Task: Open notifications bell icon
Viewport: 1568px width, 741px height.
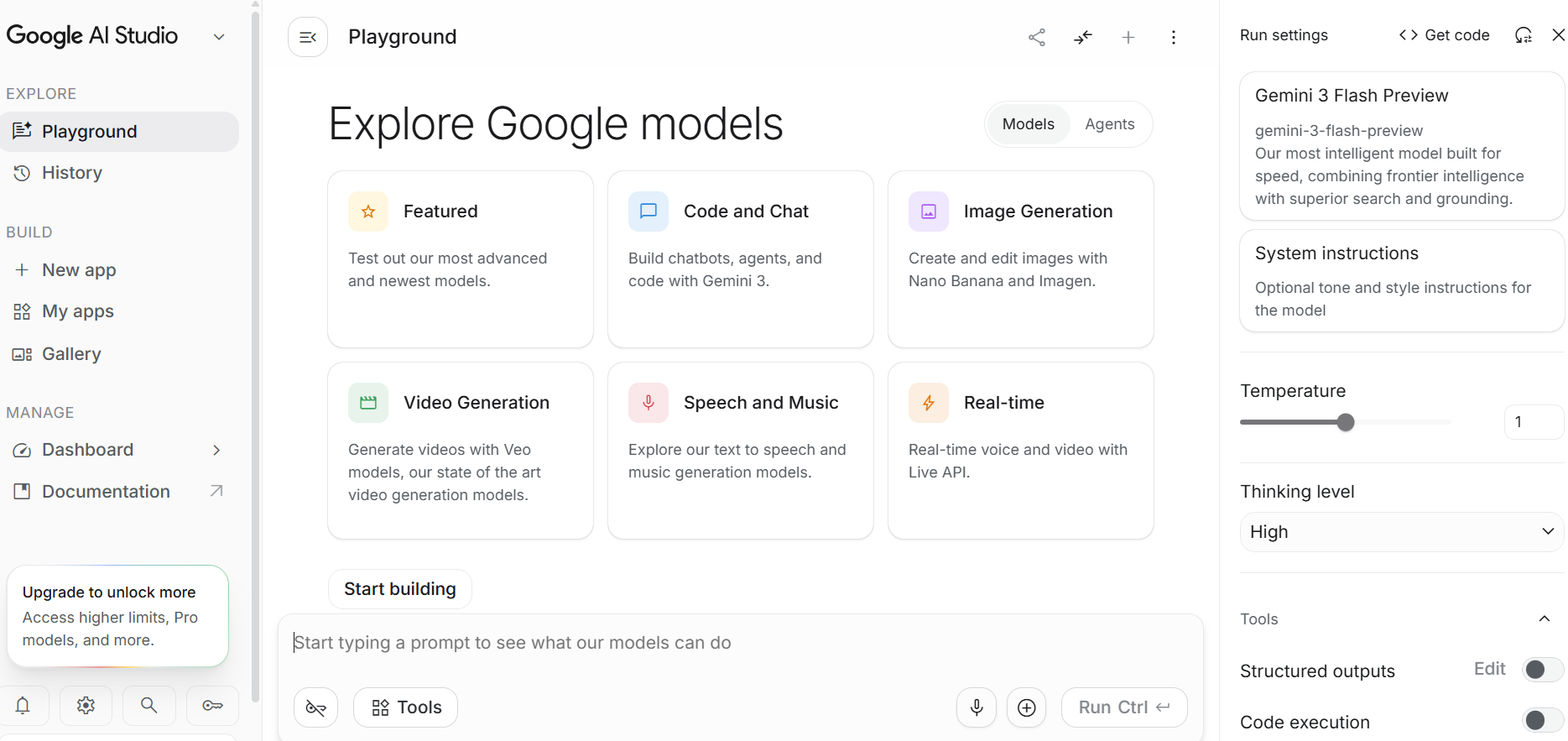Action: coord(23,706)
